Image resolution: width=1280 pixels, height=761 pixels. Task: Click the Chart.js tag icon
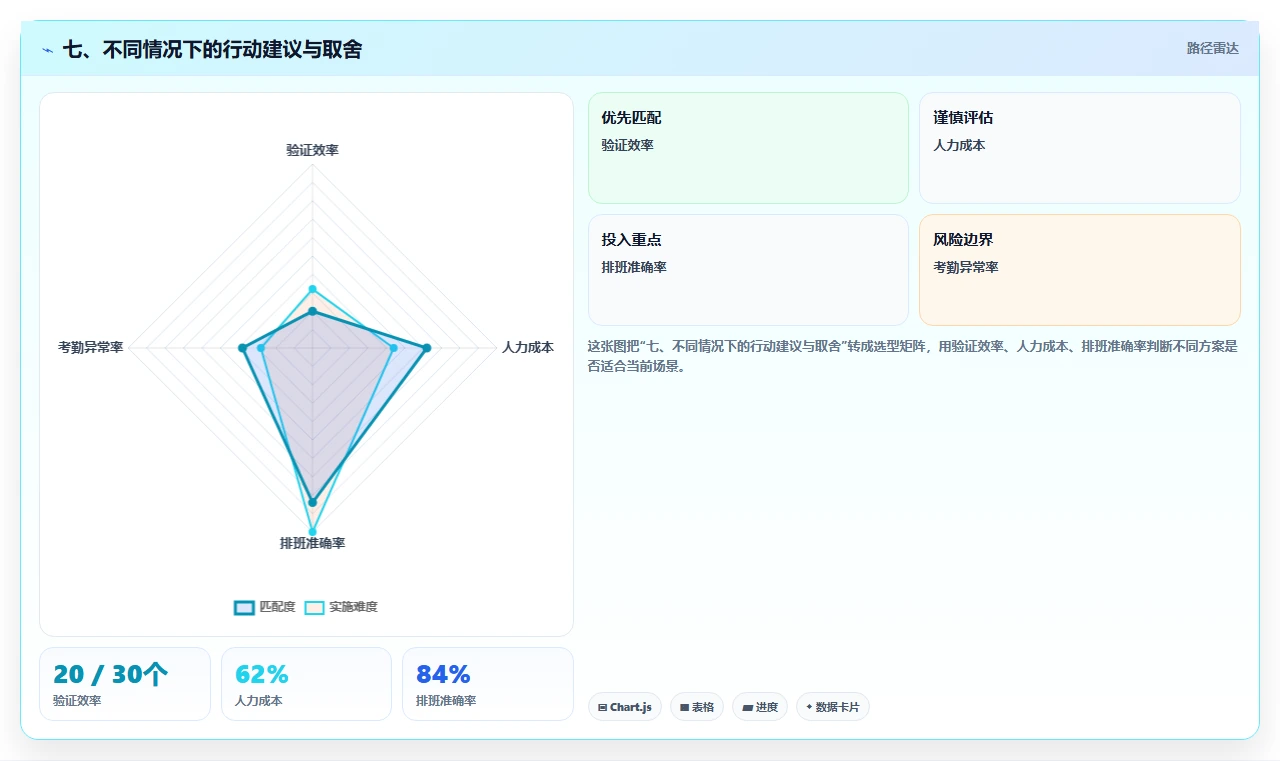(x=602, y=707)
